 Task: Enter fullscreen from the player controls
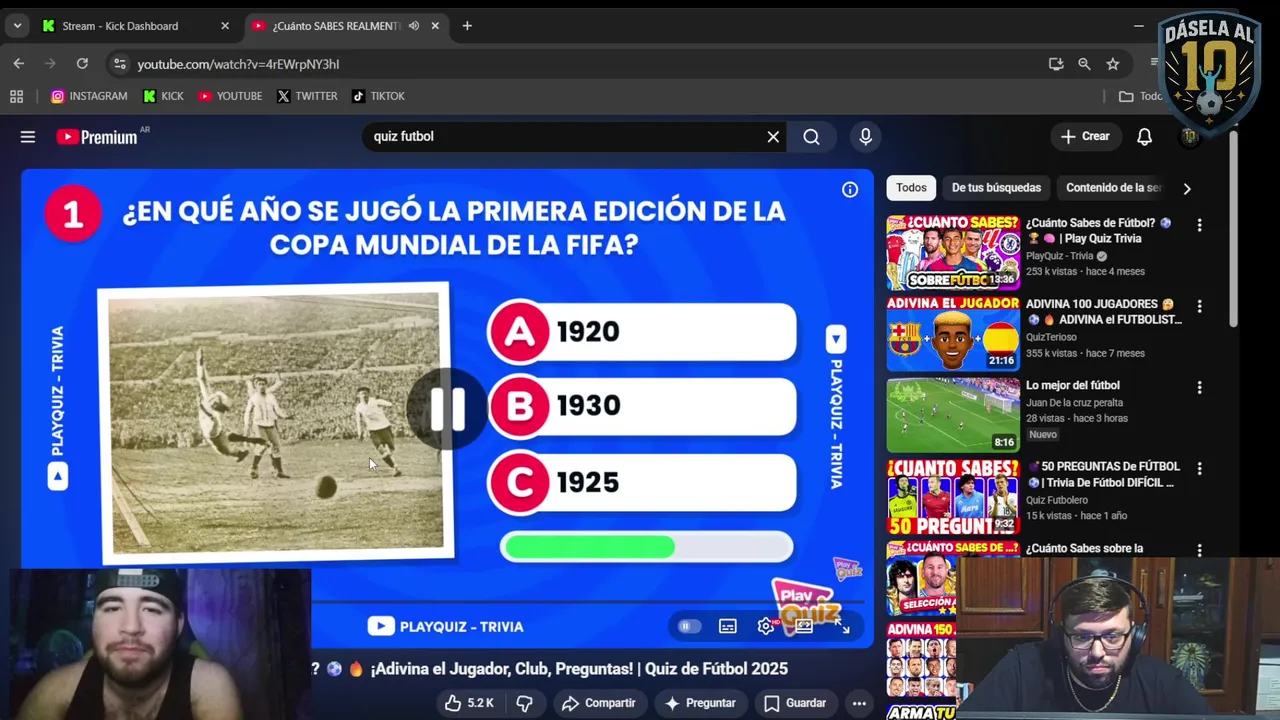tap(843, 626)
